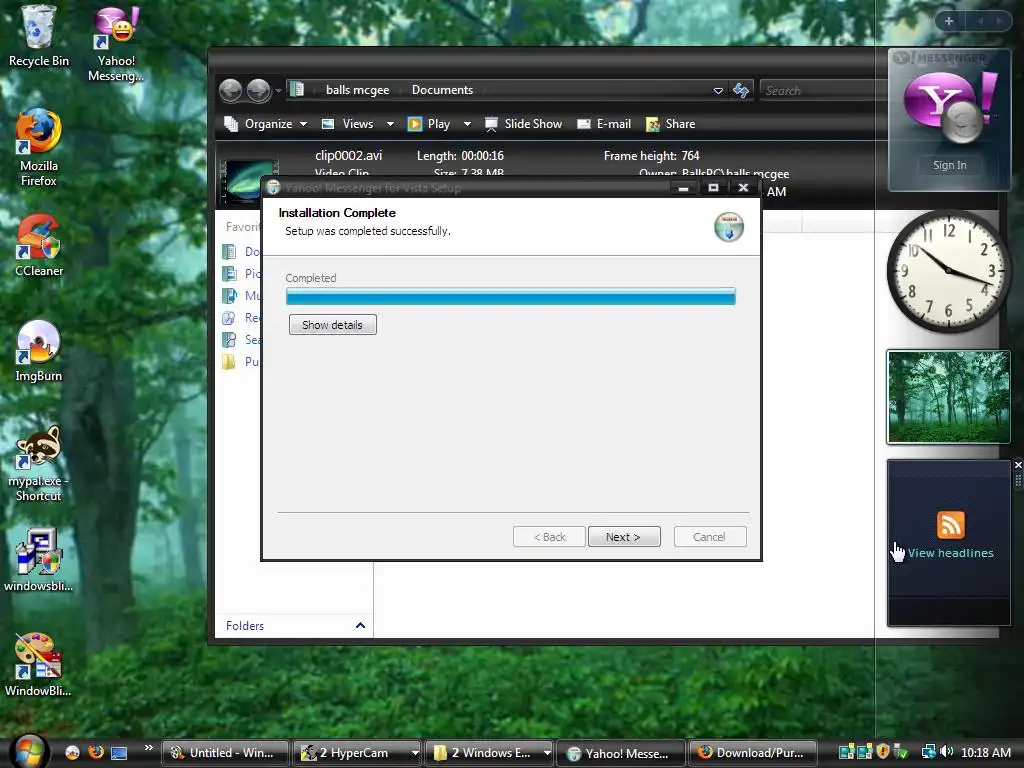The image size is (1024, 768).
Task: Click Slide Show in Explorer toolbar
Action: [524, 124]
